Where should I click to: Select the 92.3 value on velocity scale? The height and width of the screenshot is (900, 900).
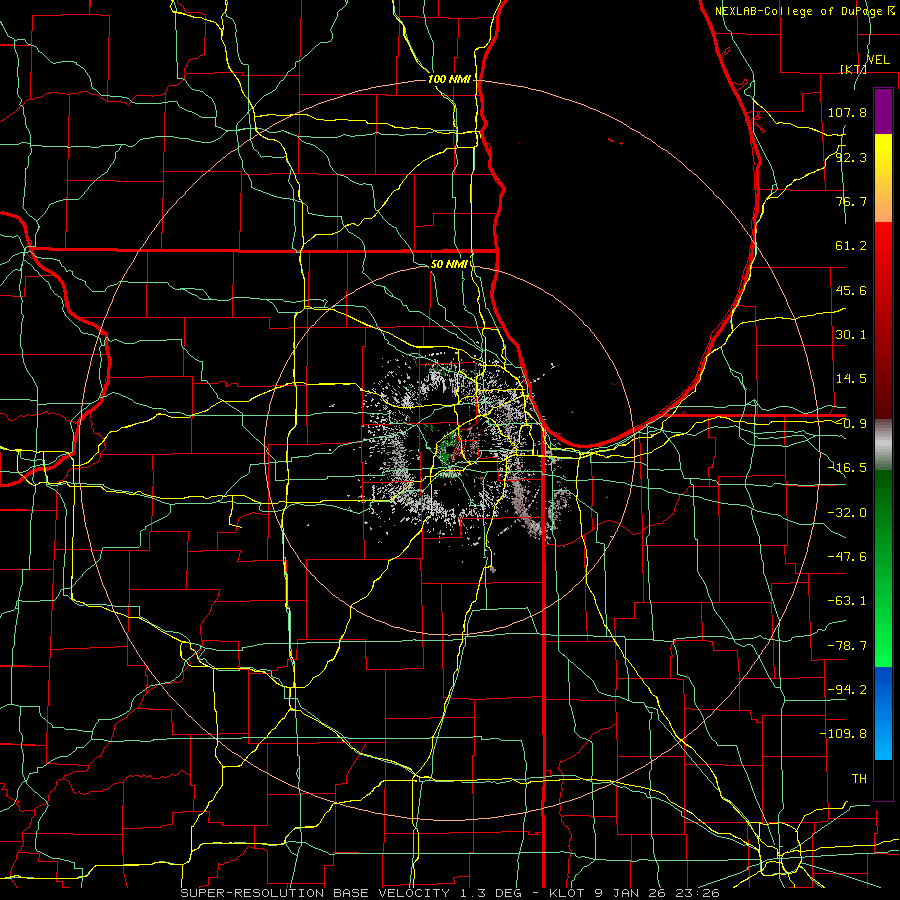851,157
